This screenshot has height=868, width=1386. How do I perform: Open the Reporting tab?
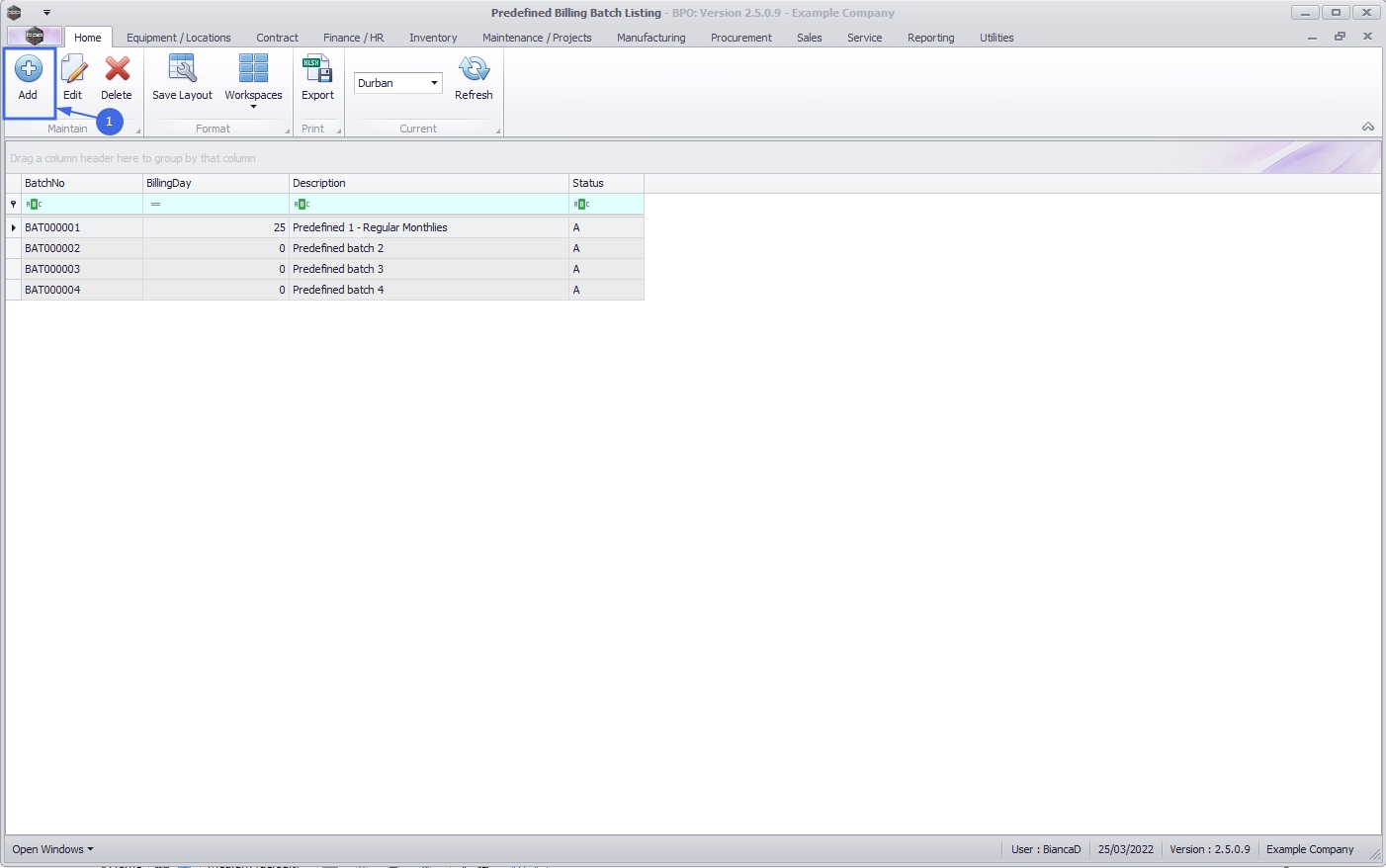click(930, 38)
